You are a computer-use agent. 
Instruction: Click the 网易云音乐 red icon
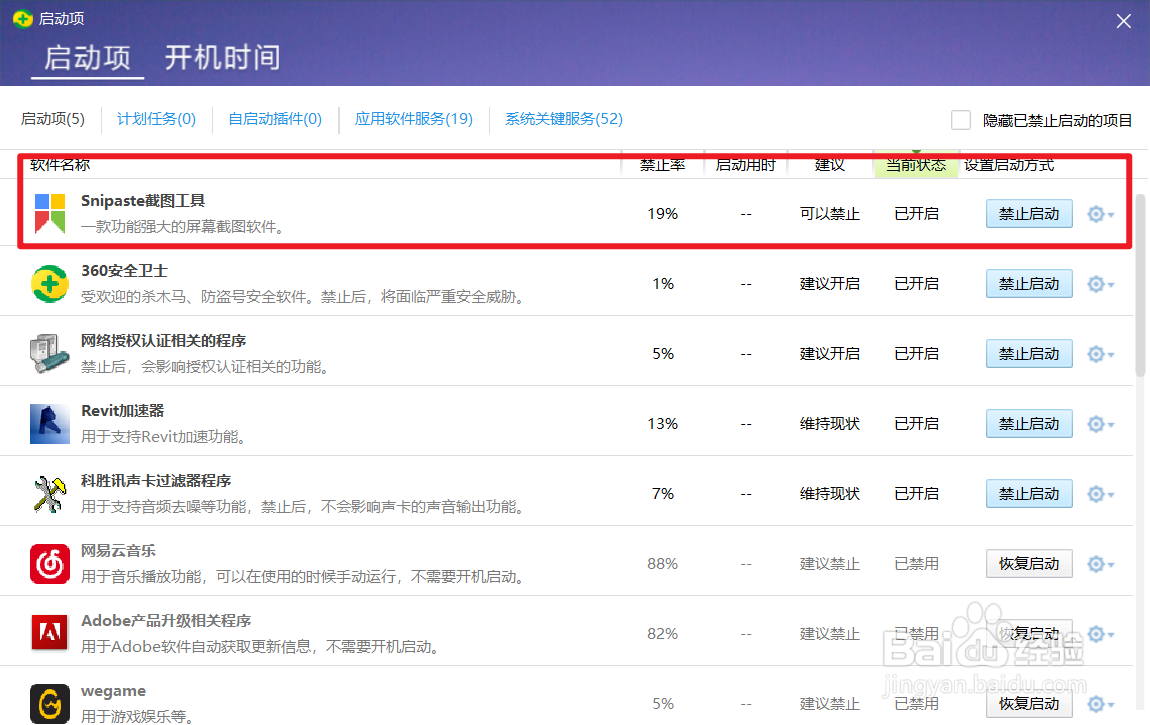coord(50,564)
